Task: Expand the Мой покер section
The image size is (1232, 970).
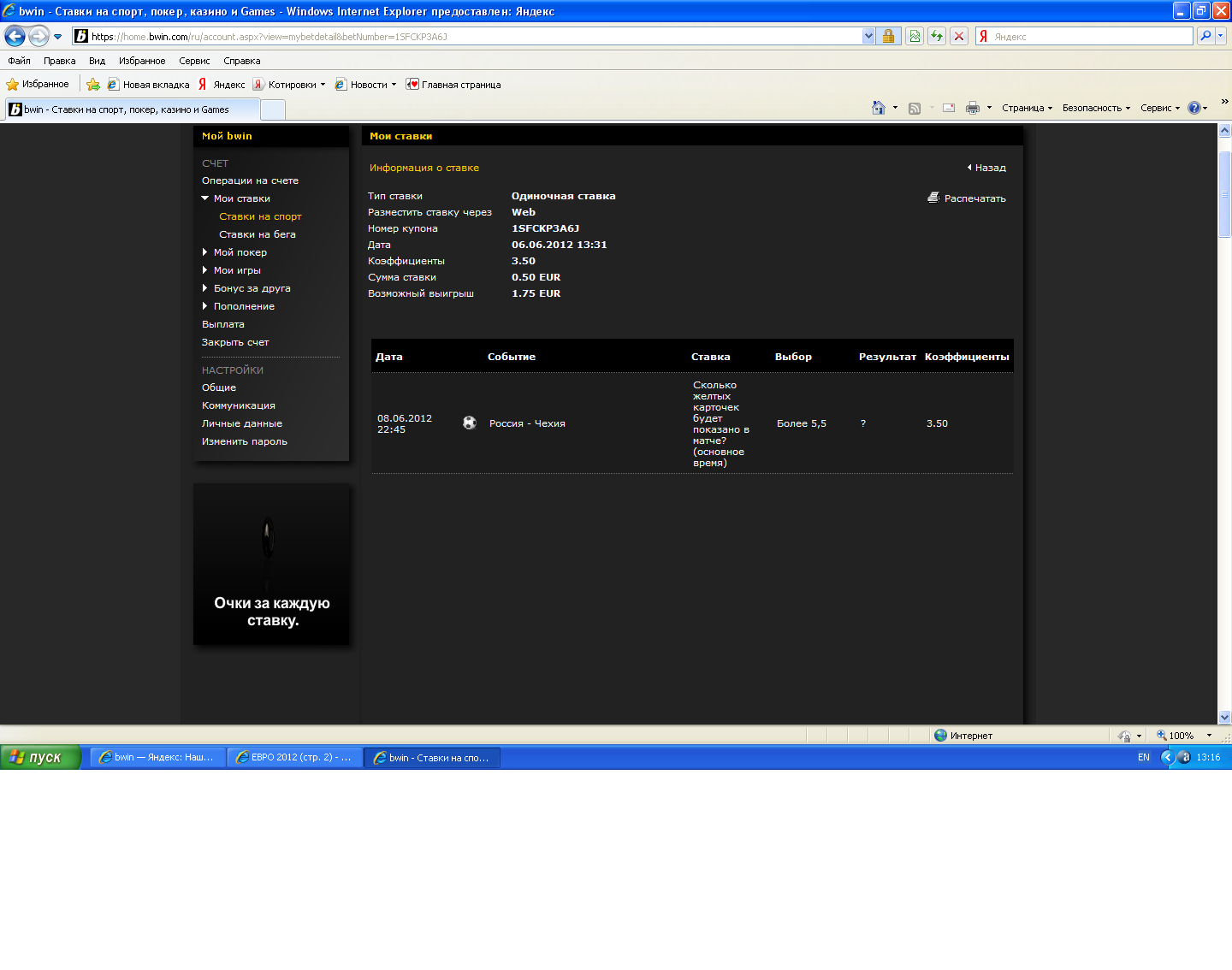Action: pos(205,252)
